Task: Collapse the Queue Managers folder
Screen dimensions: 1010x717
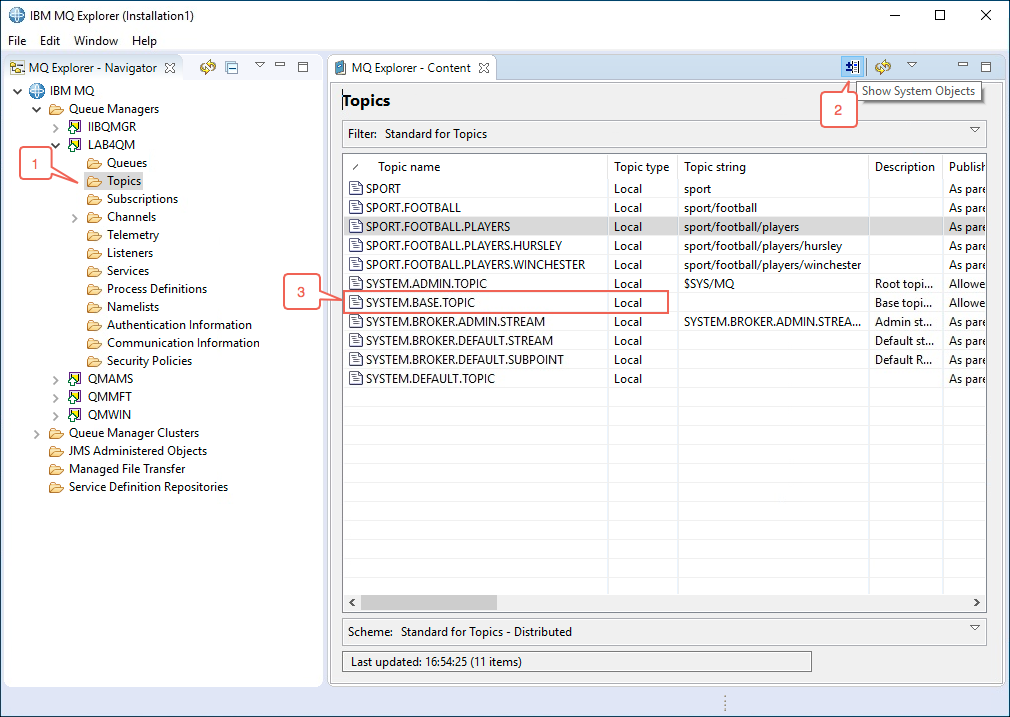Action: pos(37,109)
